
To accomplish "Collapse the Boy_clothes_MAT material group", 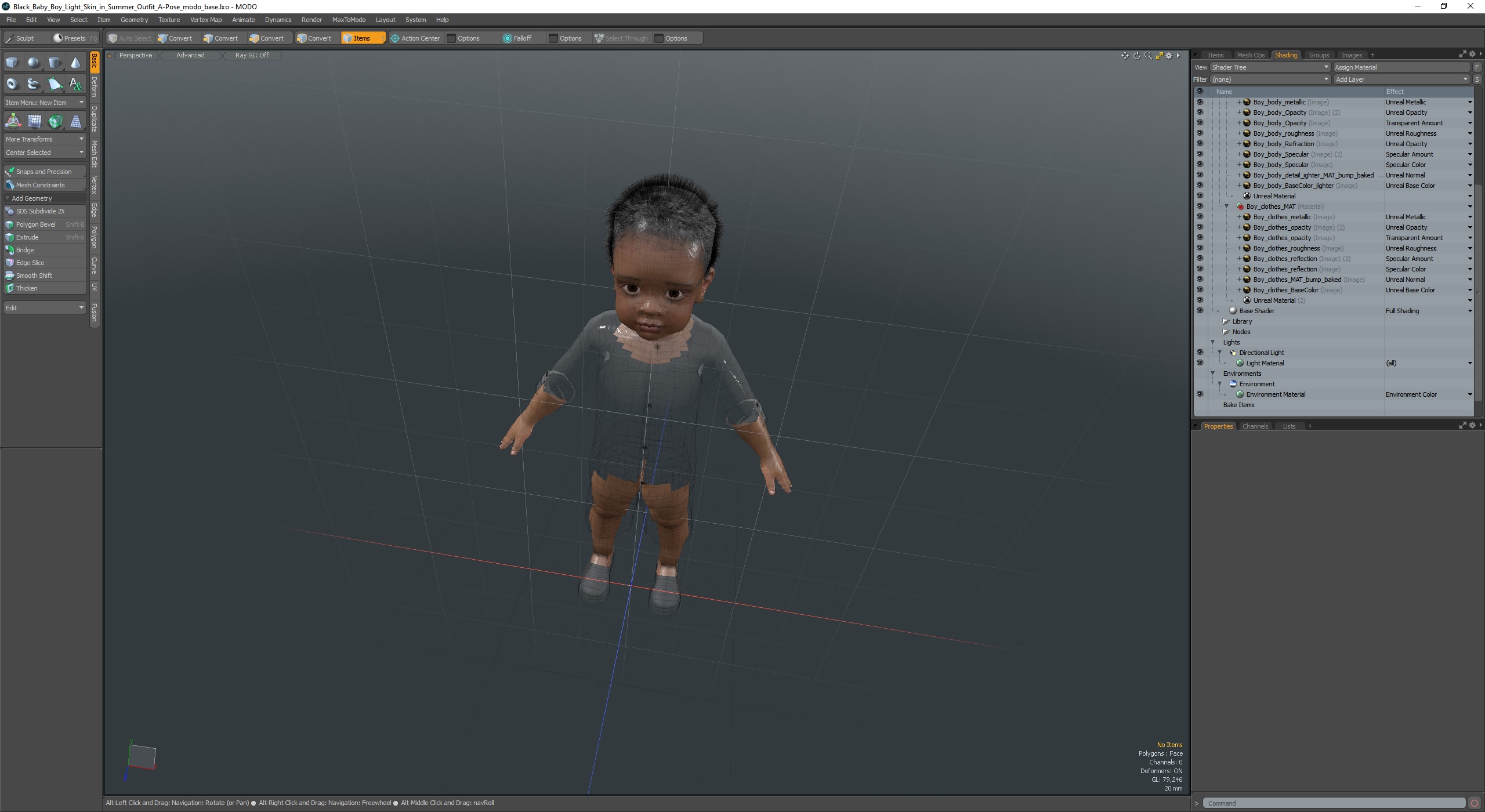I will pyautogui.click(x=1226, y=206).
